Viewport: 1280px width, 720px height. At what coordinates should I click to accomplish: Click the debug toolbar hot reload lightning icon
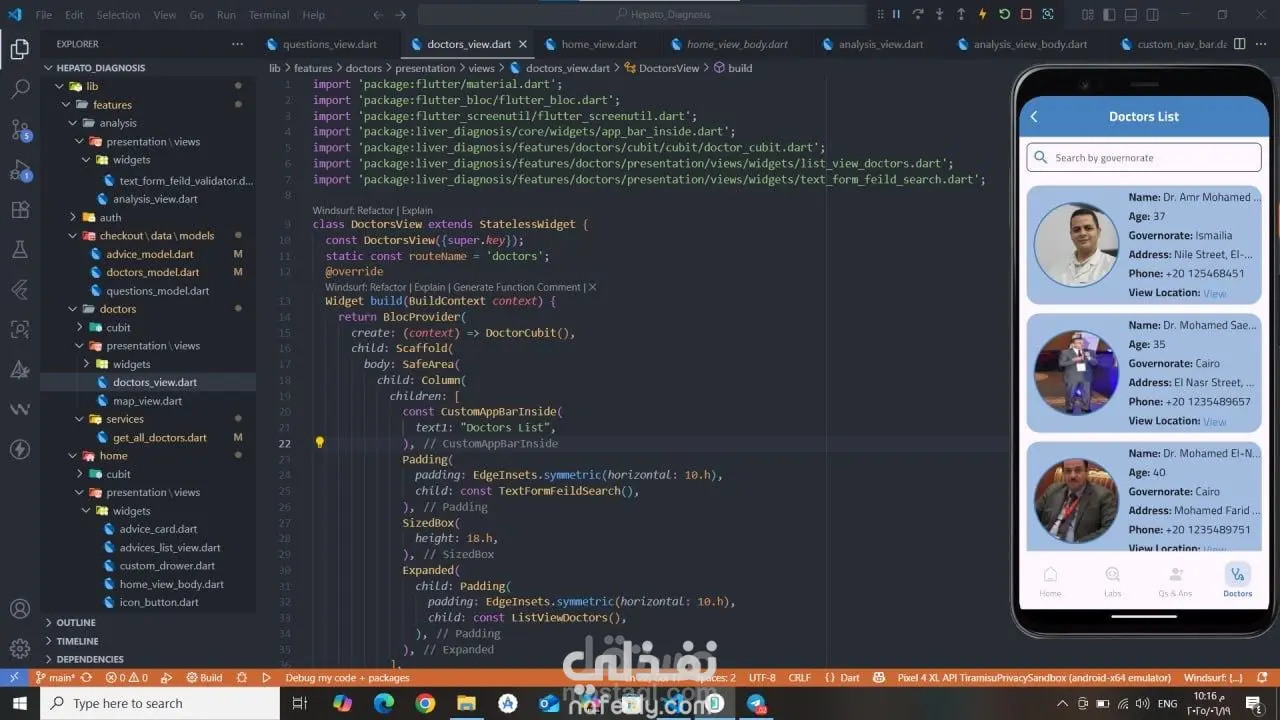click(x=982, y=15)
